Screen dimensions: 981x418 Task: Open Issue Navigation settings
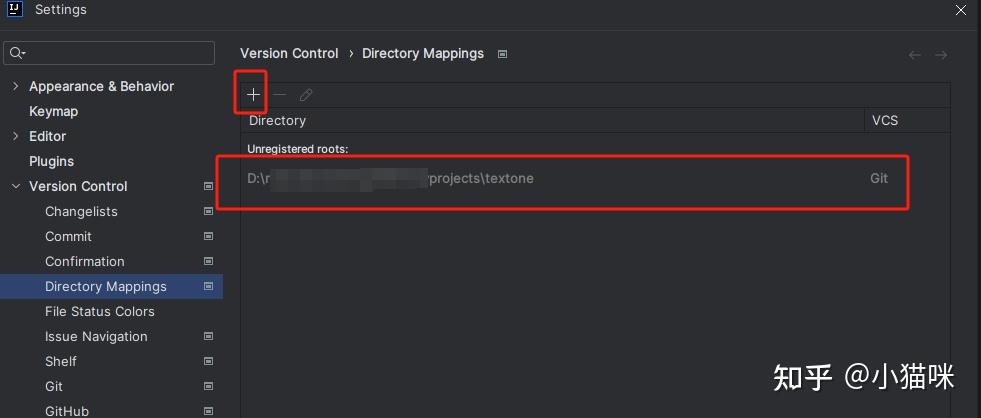(96, 336)
